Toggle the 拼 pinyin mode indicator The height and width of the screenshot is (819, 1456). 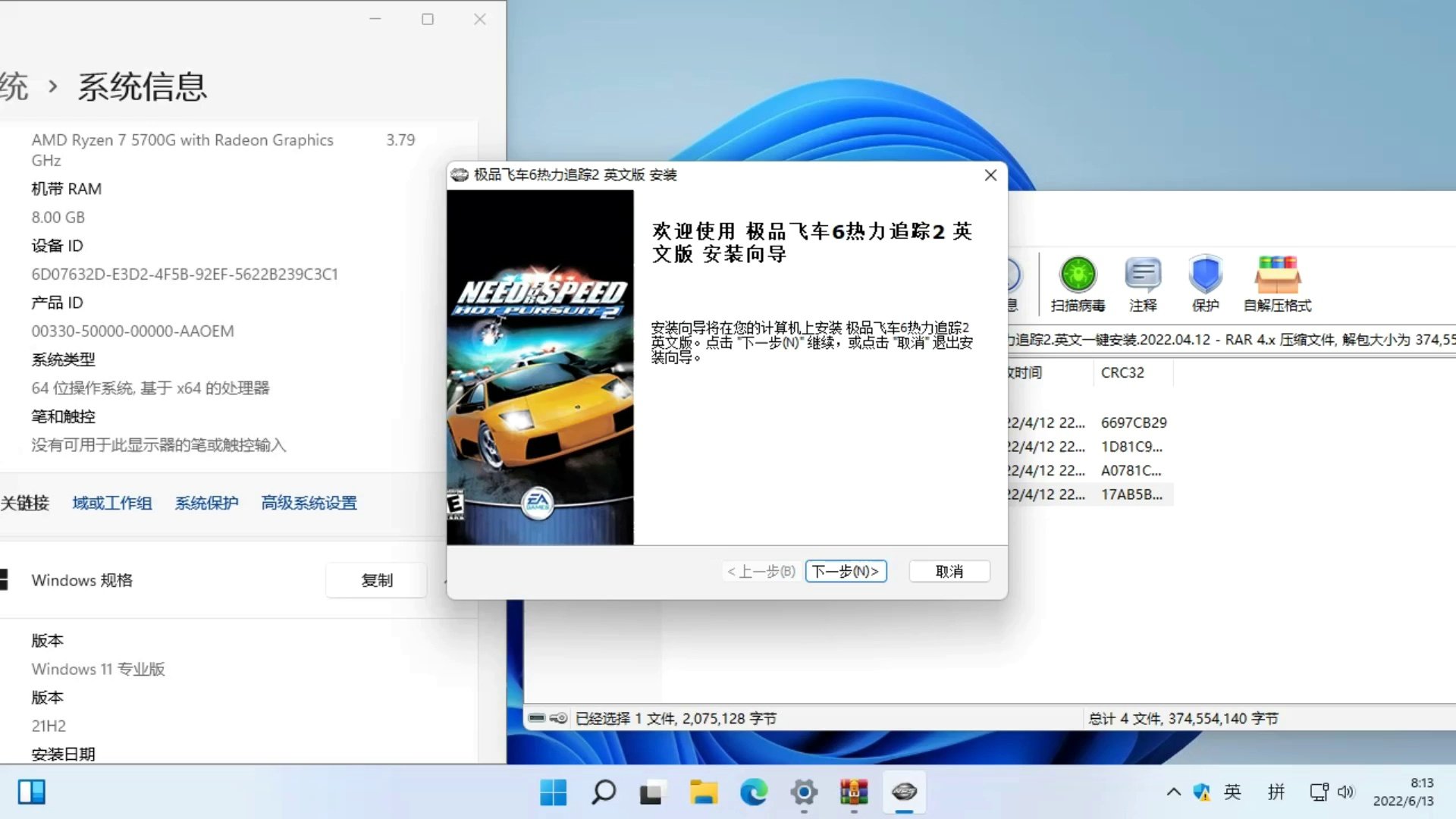[x=1276, y=792]
